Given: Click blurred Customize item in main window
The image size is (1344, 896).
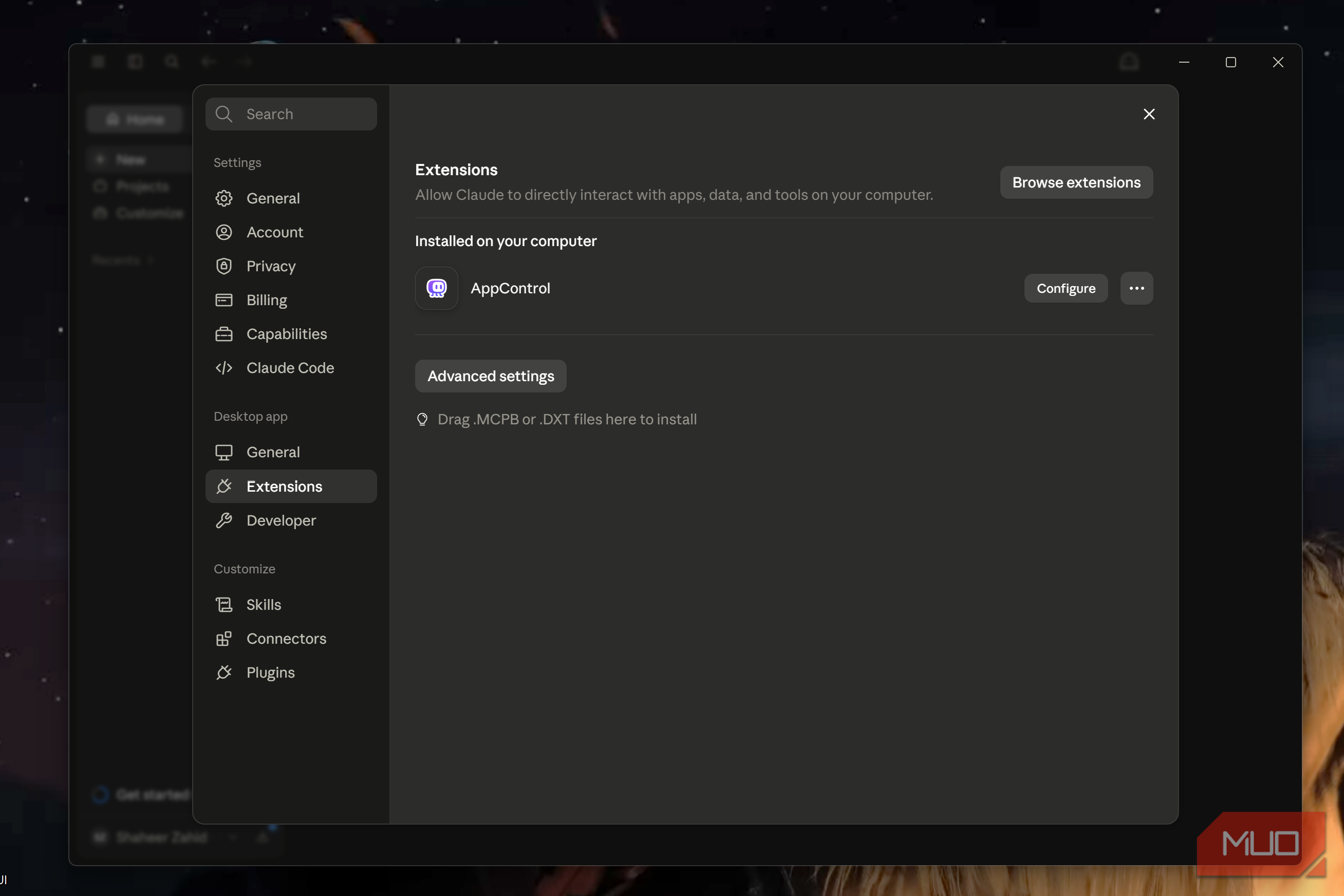Looking at the screenshot, I should (138, 213).
